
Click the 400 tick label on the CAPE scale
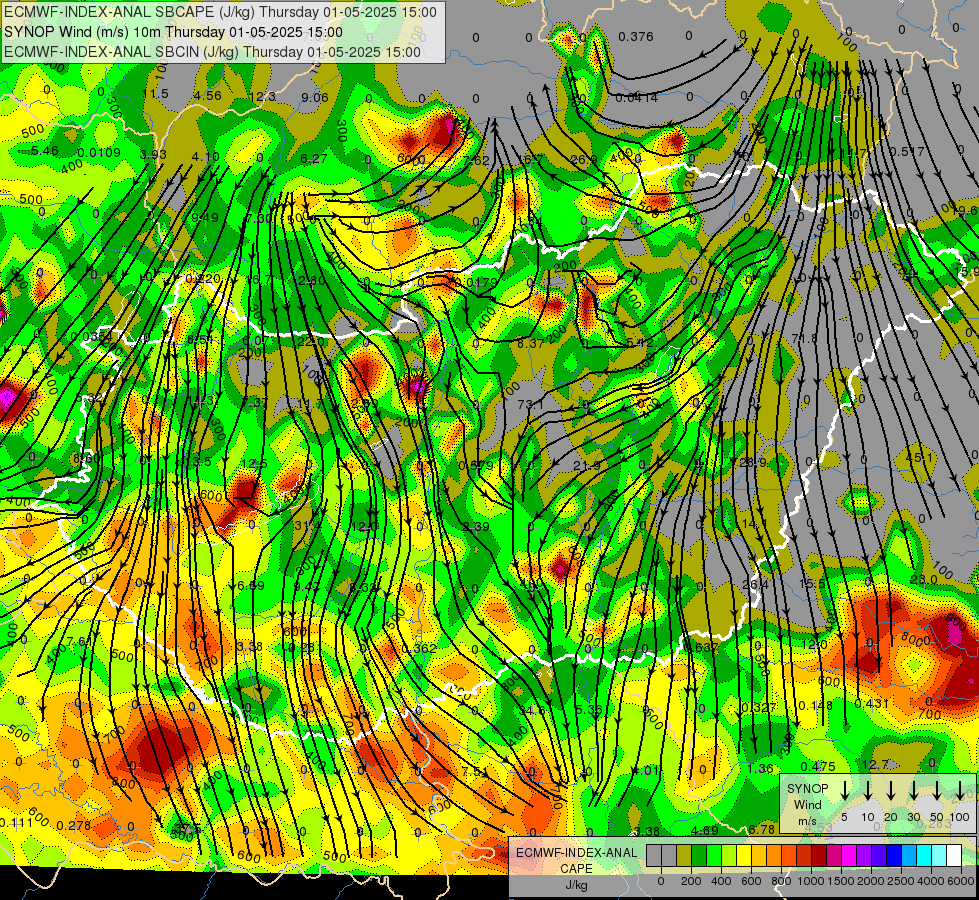(x=721, y=881)
